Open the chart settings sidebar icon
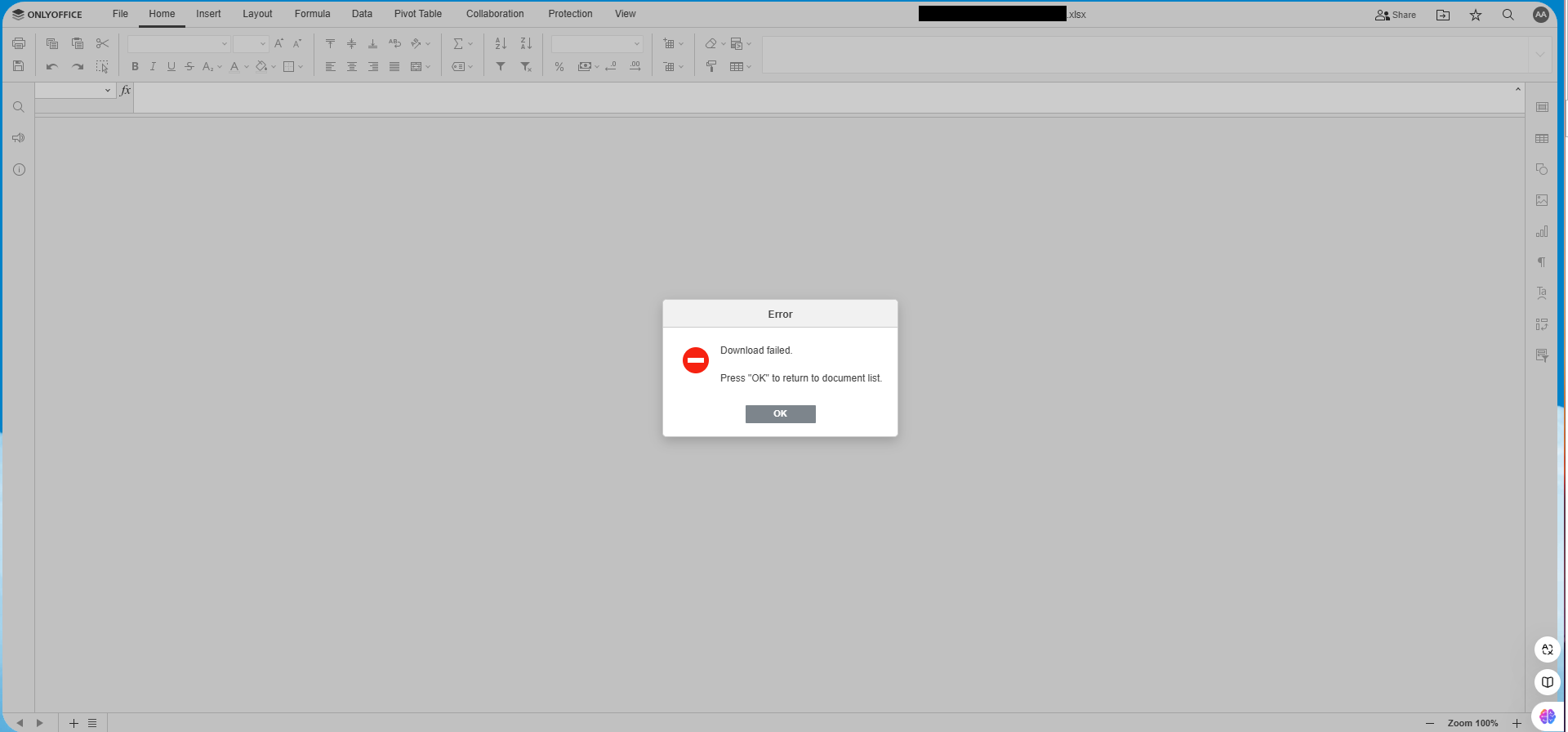Viewport: 1568px width, 732px height. tap(1542, 232)
